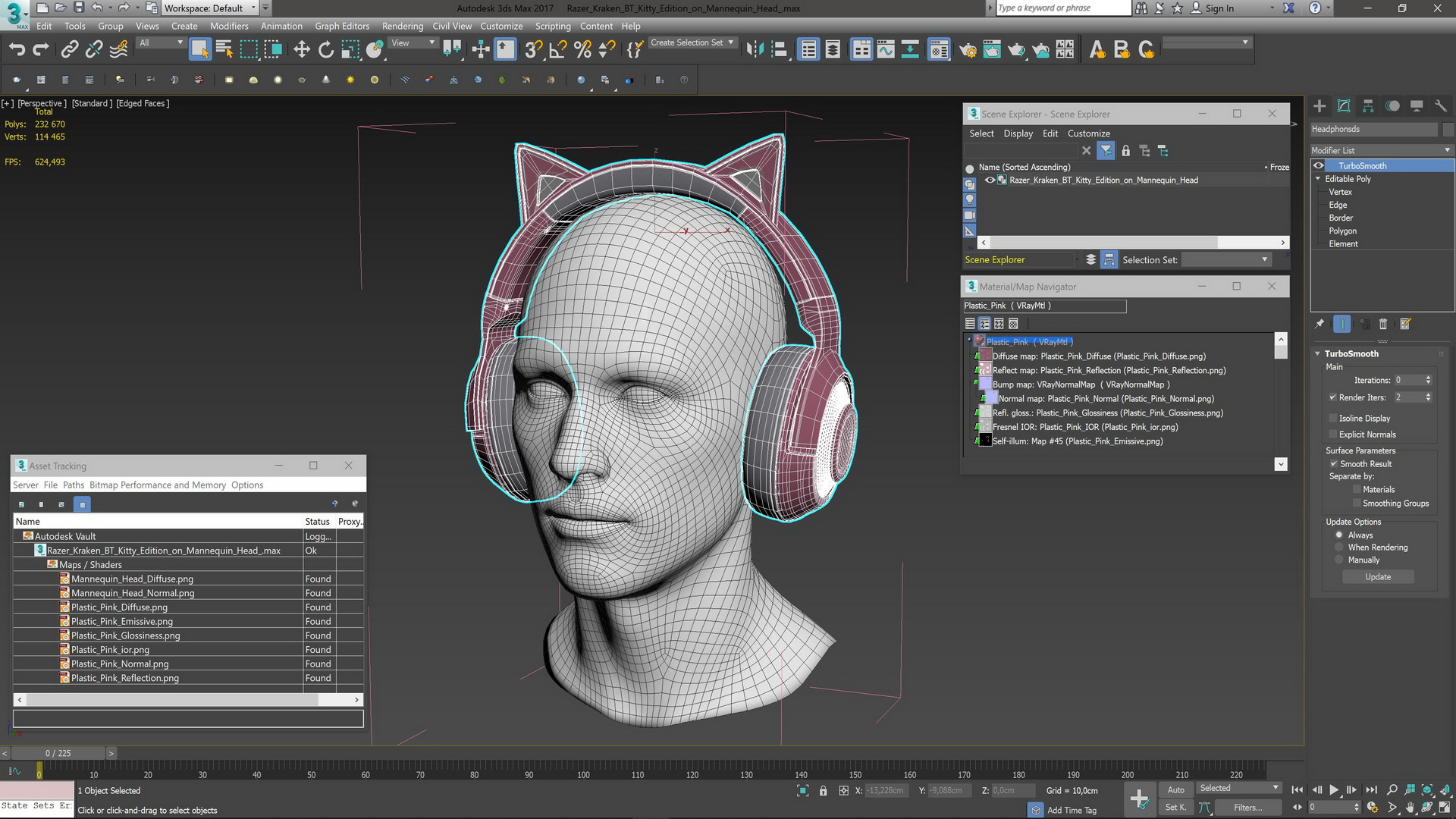
Task: Open the Mirror tool
Action: pyautogui.click(x=755, y=50)
